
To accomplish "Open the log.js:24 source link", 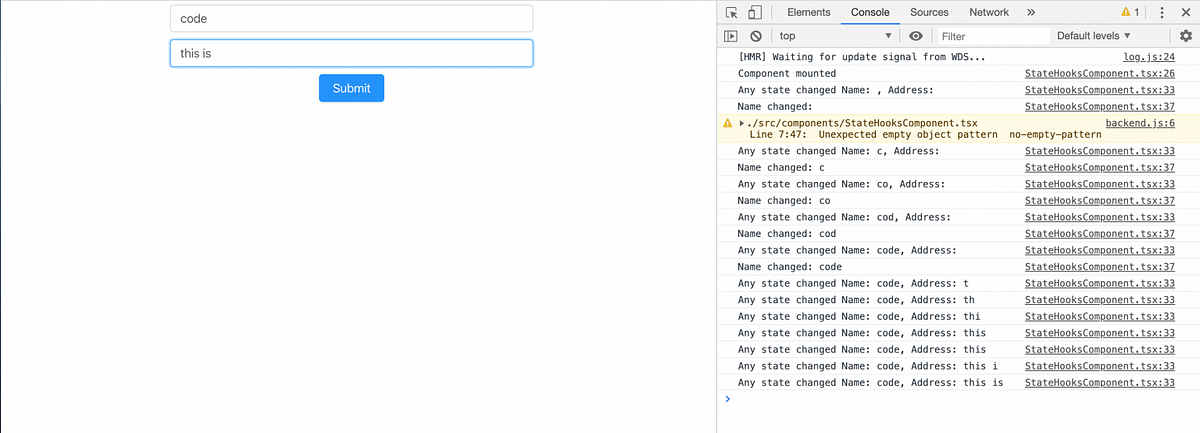I will point(1149,58).
